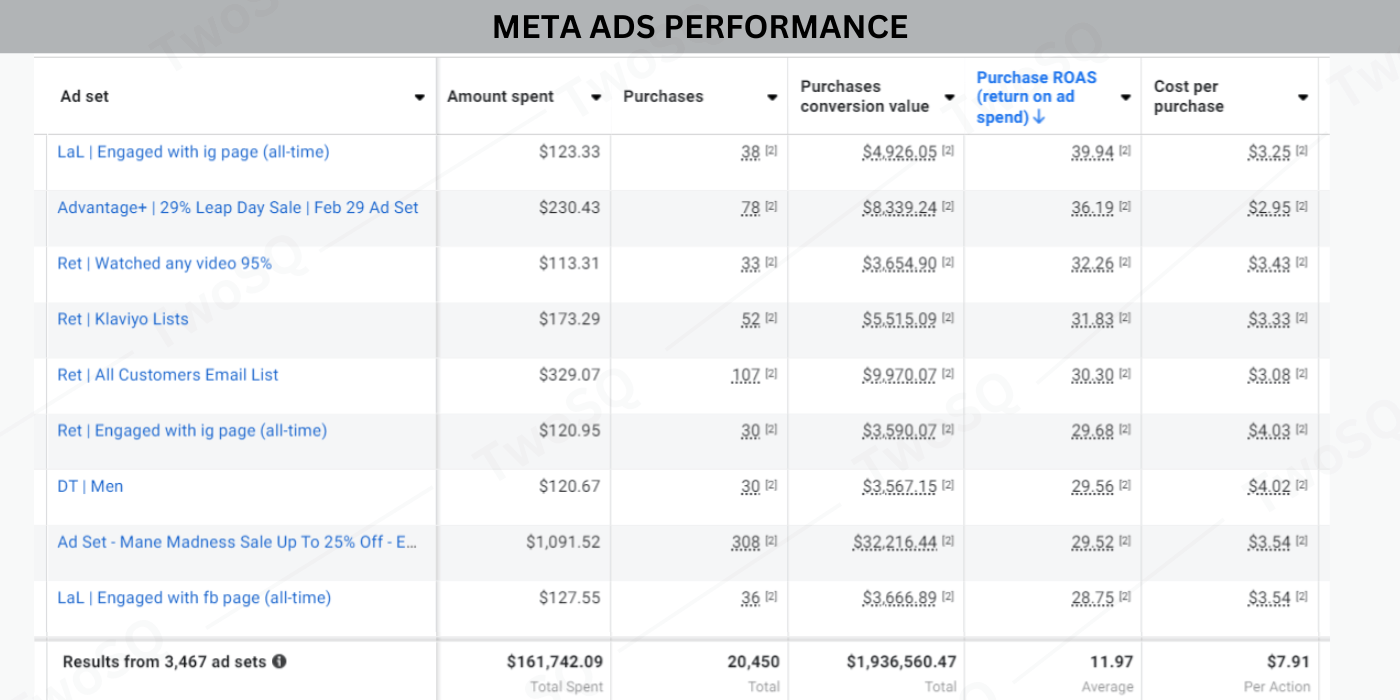Click footnote marker beside $32,216.44 conversion value

[x=948, y=542]
